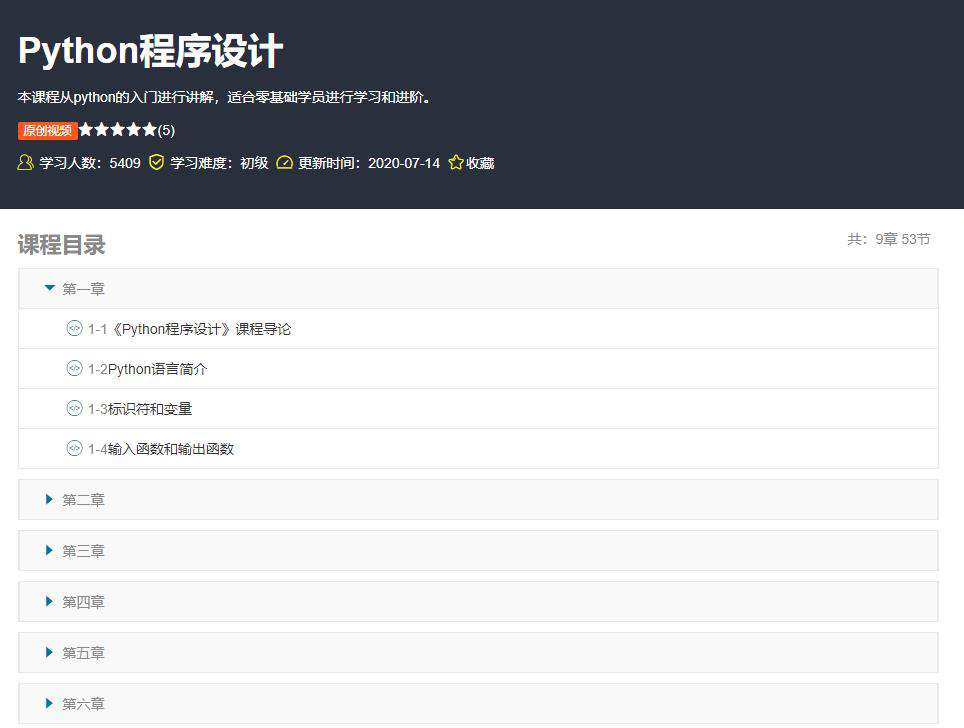
Task: Click the 收藏 favorite link
Action: [x=480, y=163]
